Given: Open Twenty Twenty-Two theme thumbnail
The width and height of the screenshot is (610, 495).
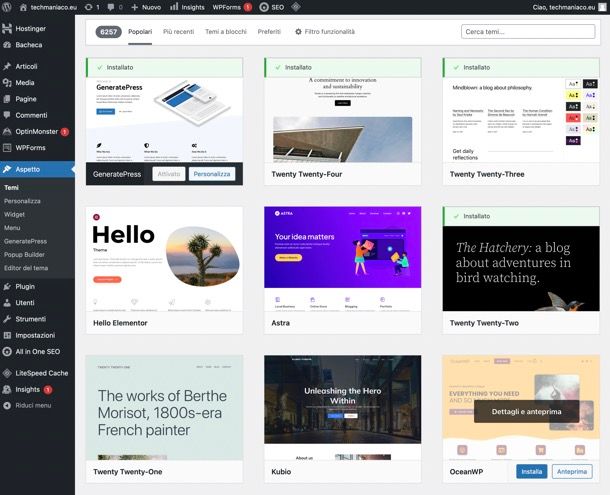Looking at the screenshot, I should [521, 269].
